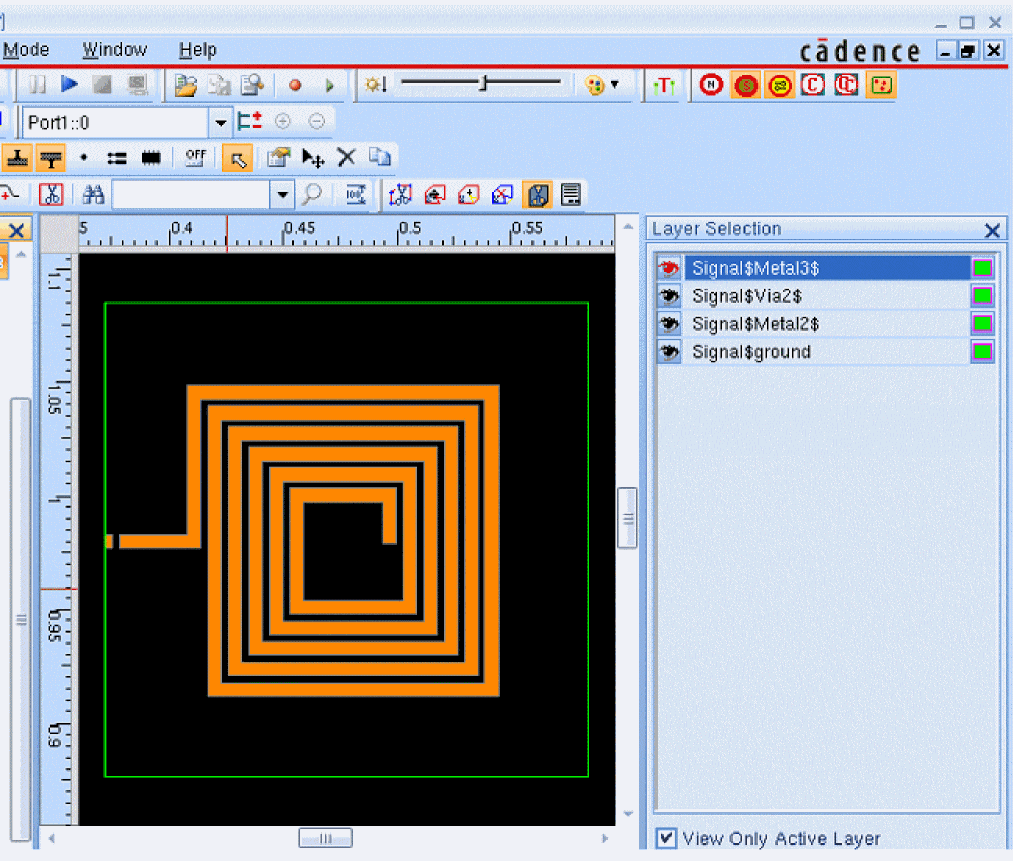This screenshot has width=1013, height=861.
Task: Select the Signal$Via2$ layer row
Action: pyautogui.click(x=827, y=296)
